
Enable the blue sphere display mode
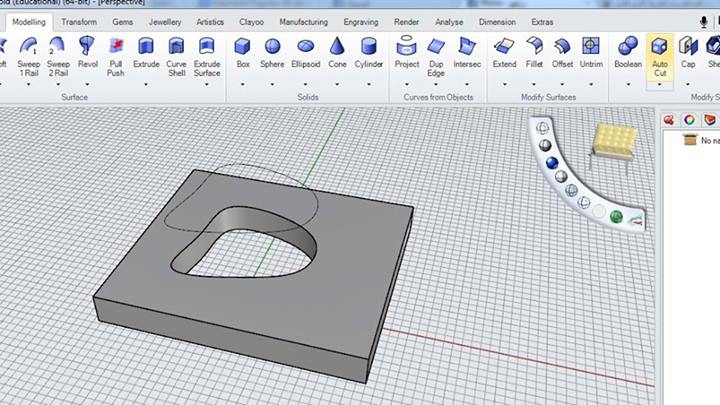[x=551, y=163]
